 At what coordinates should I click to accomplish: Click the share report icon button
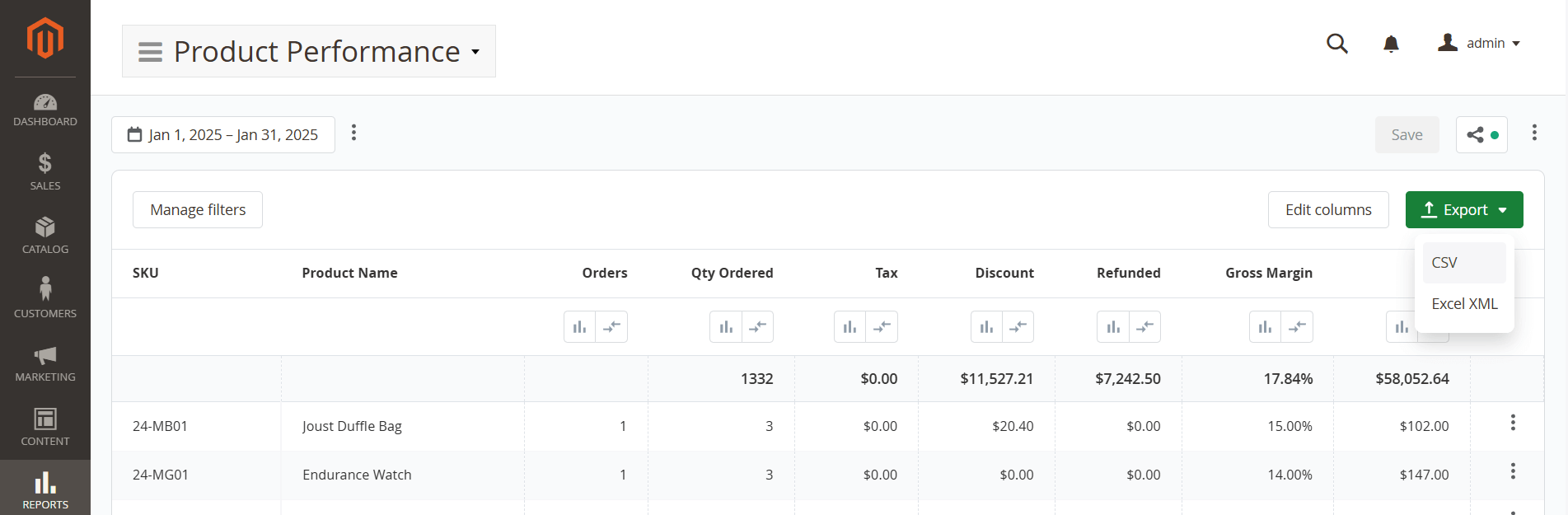click(x=1481, y=135)
